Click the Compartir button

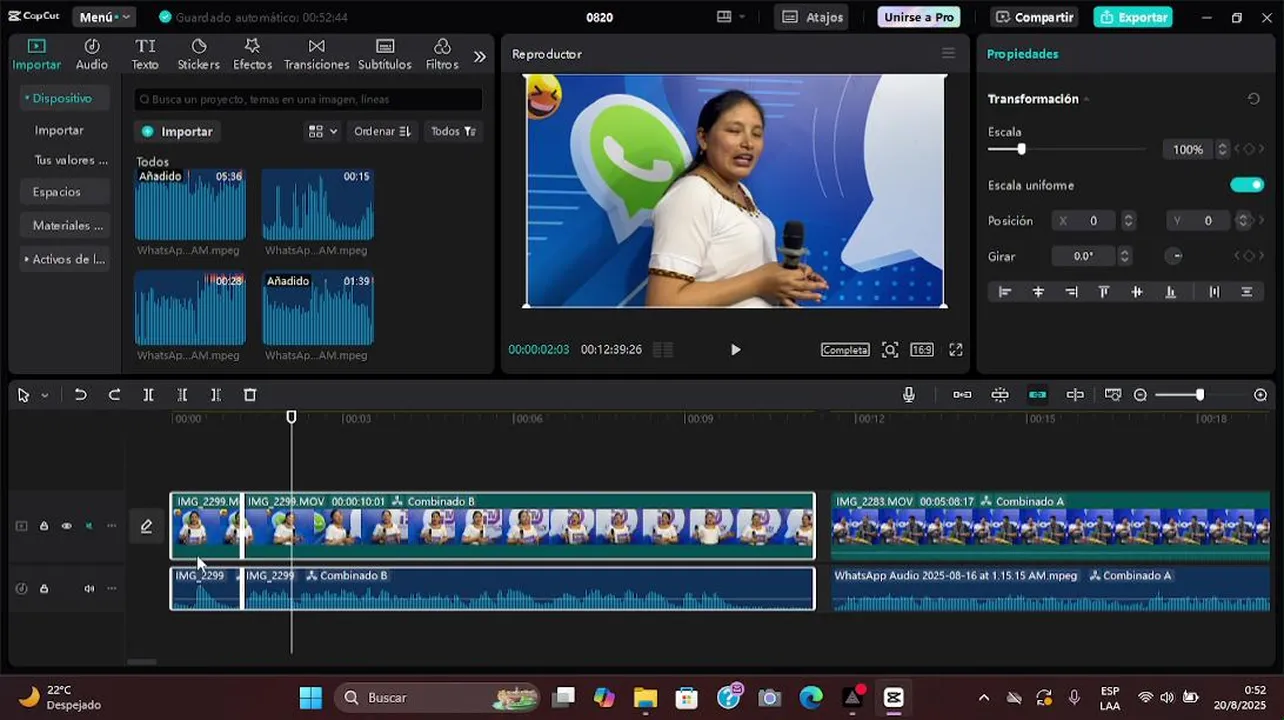1034,17
